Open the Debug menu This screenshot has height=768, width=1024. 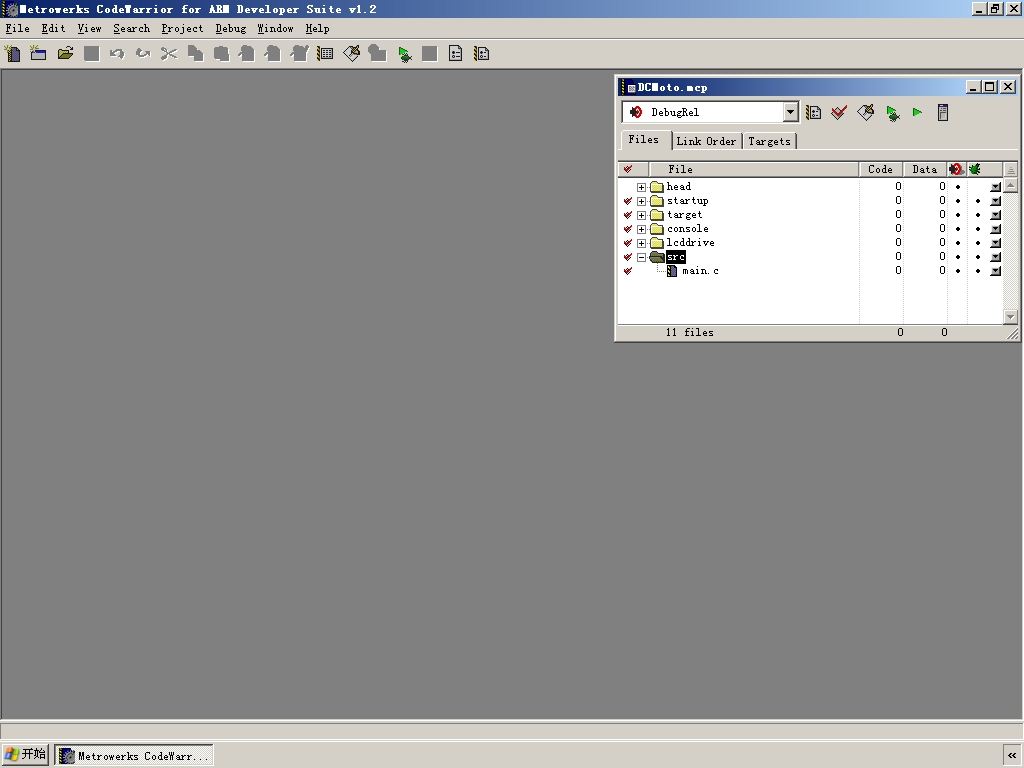tap(231, 29)
